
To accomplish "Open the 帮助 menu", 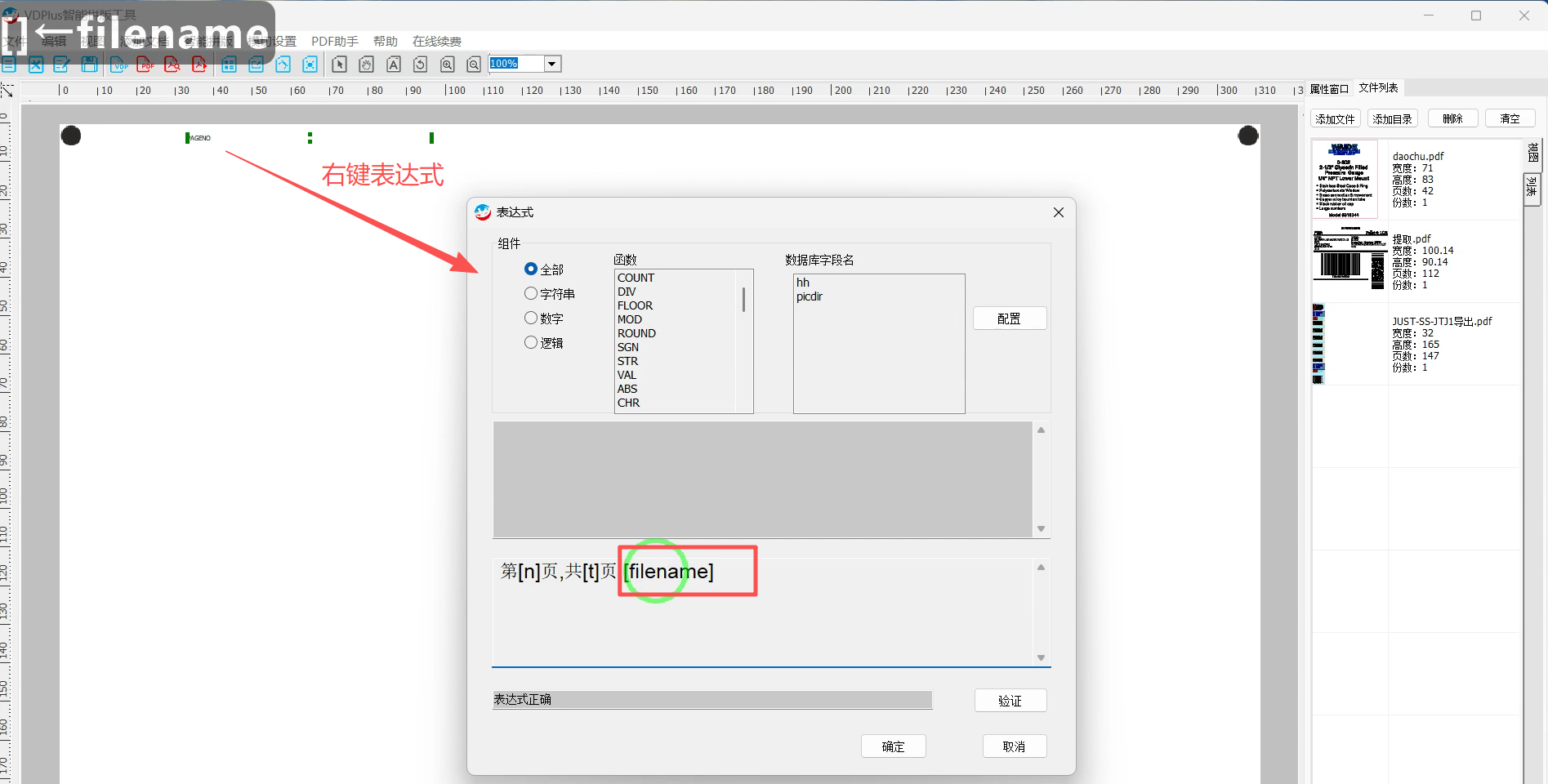I will 386,42.
